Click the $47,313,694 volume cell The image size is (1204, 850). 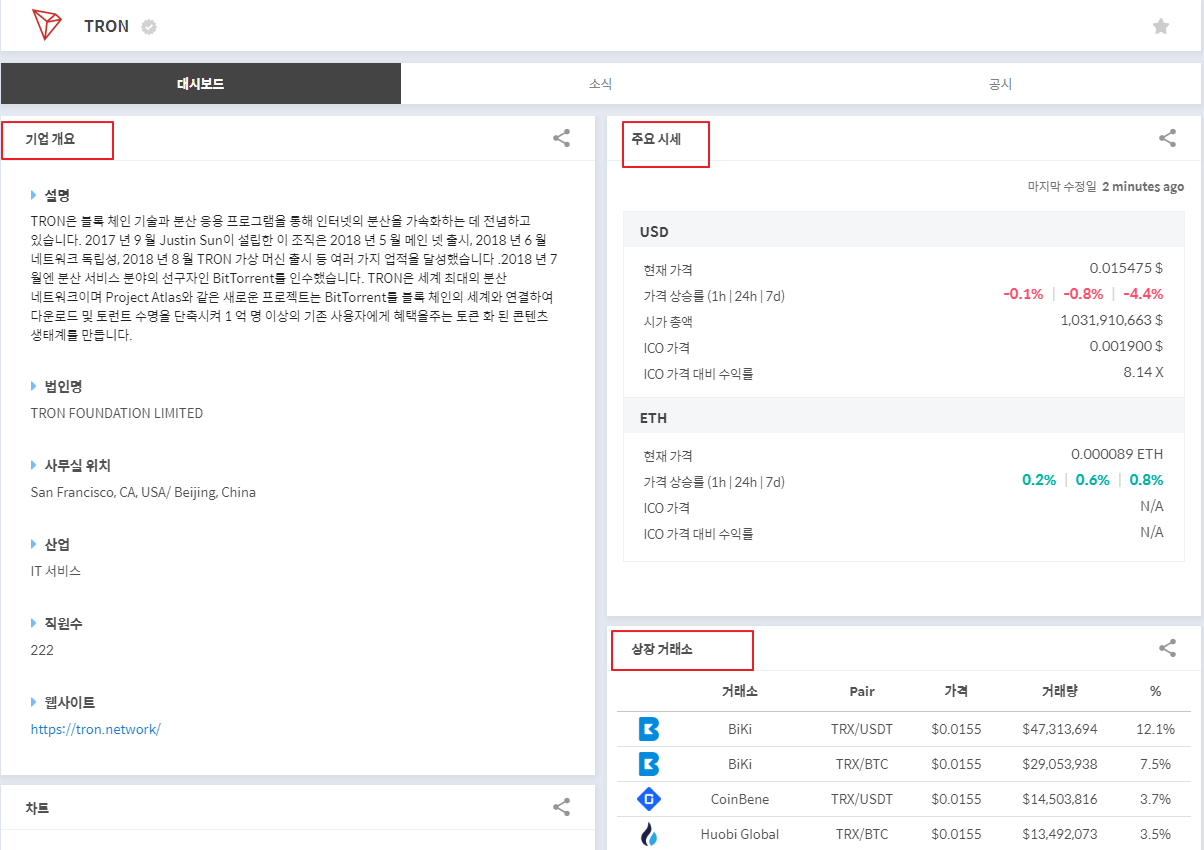1060,729
